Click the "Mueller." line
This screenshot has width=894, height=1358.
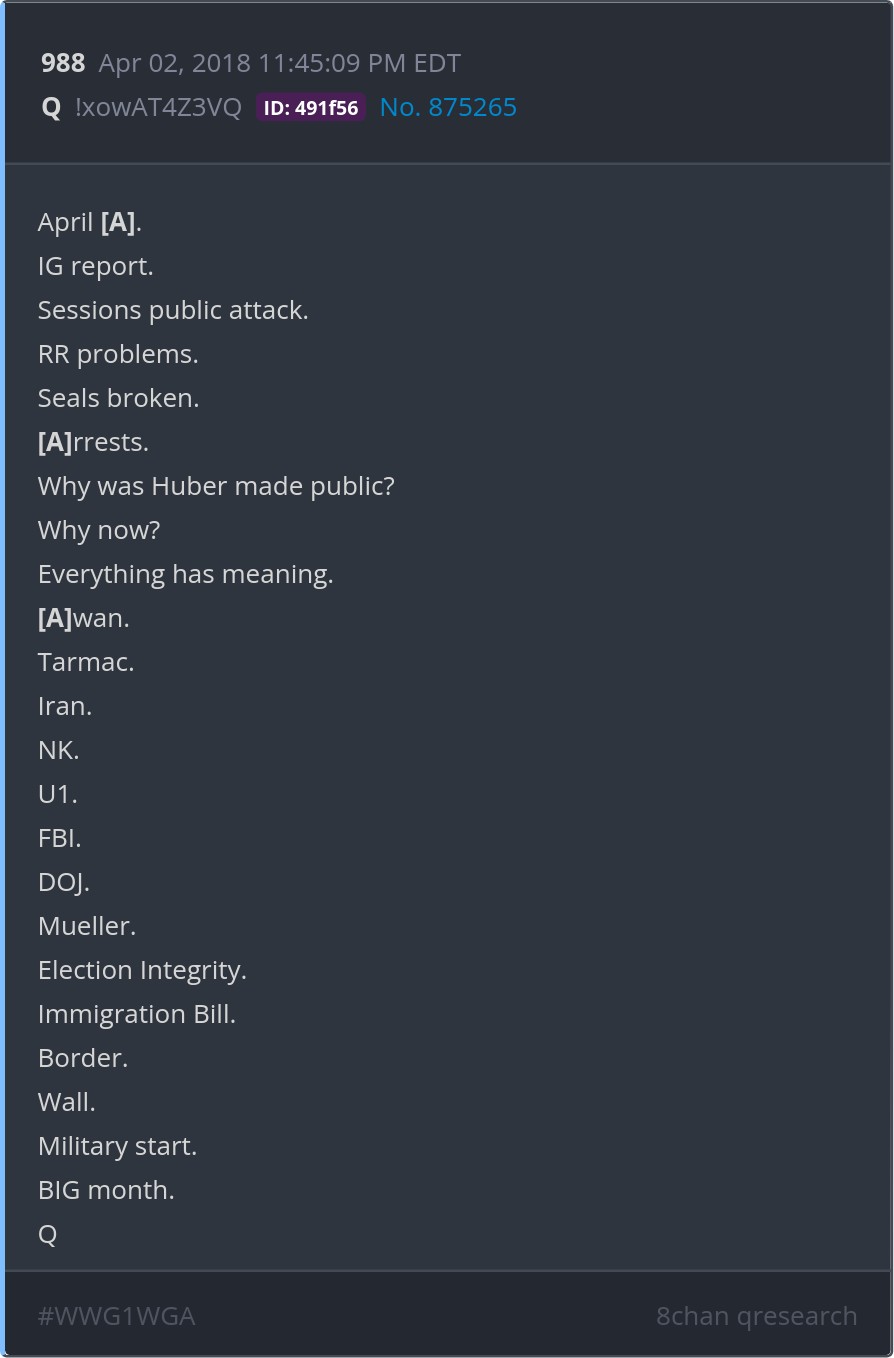[x=87, y=926]
